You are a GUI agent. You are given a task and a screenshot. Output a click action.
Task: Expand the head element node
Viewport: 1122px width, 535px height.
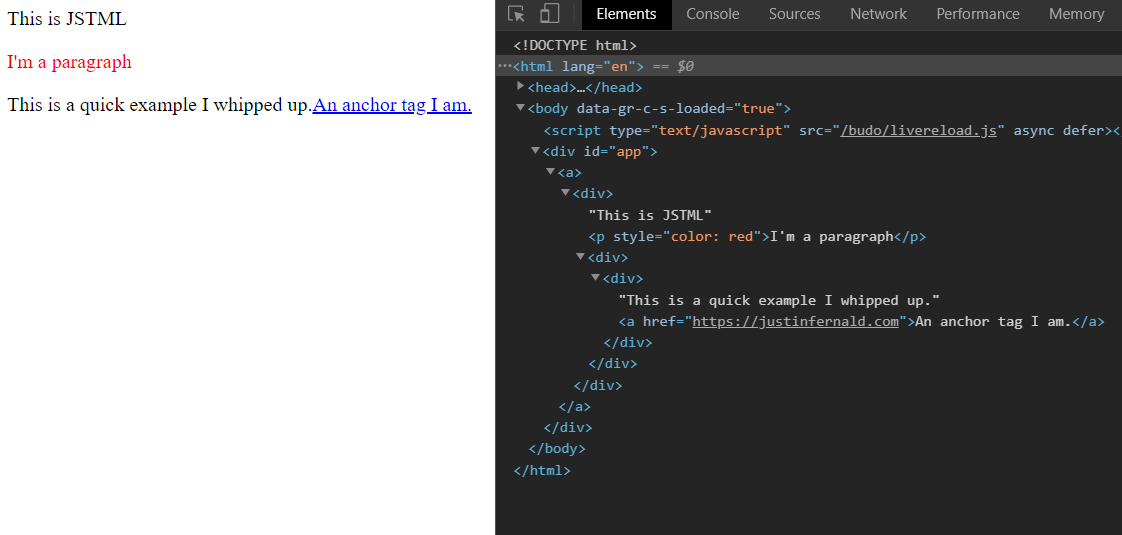click(x=521, y=87)
